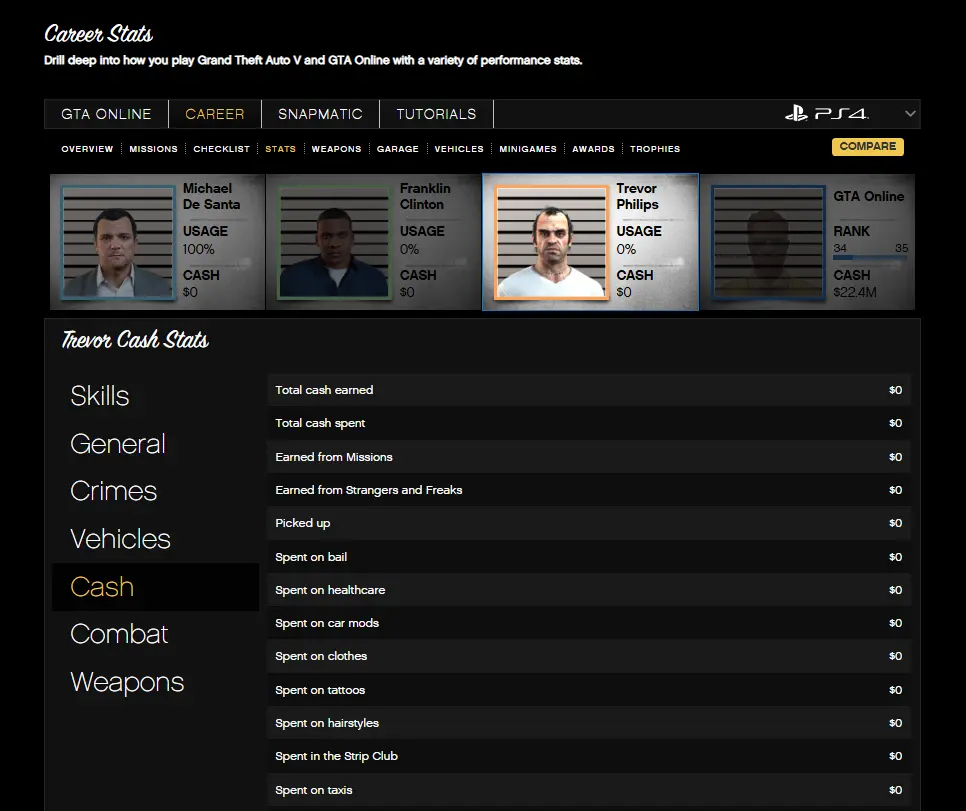Open the SNAPMATIC tab
This screenshot has width=966, height=811.
[x=320, y=114]
